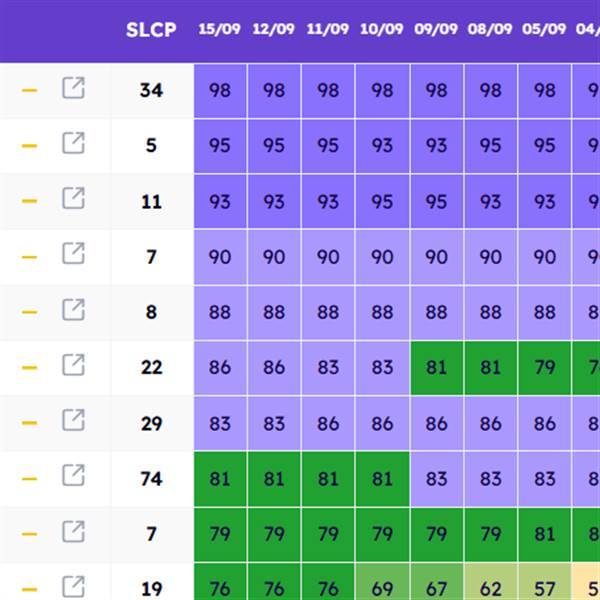The height and width of the screenshot is (600, 600).
Task: Open external link icon in SLCP 22 row
Action: click(x=73, y=365)
